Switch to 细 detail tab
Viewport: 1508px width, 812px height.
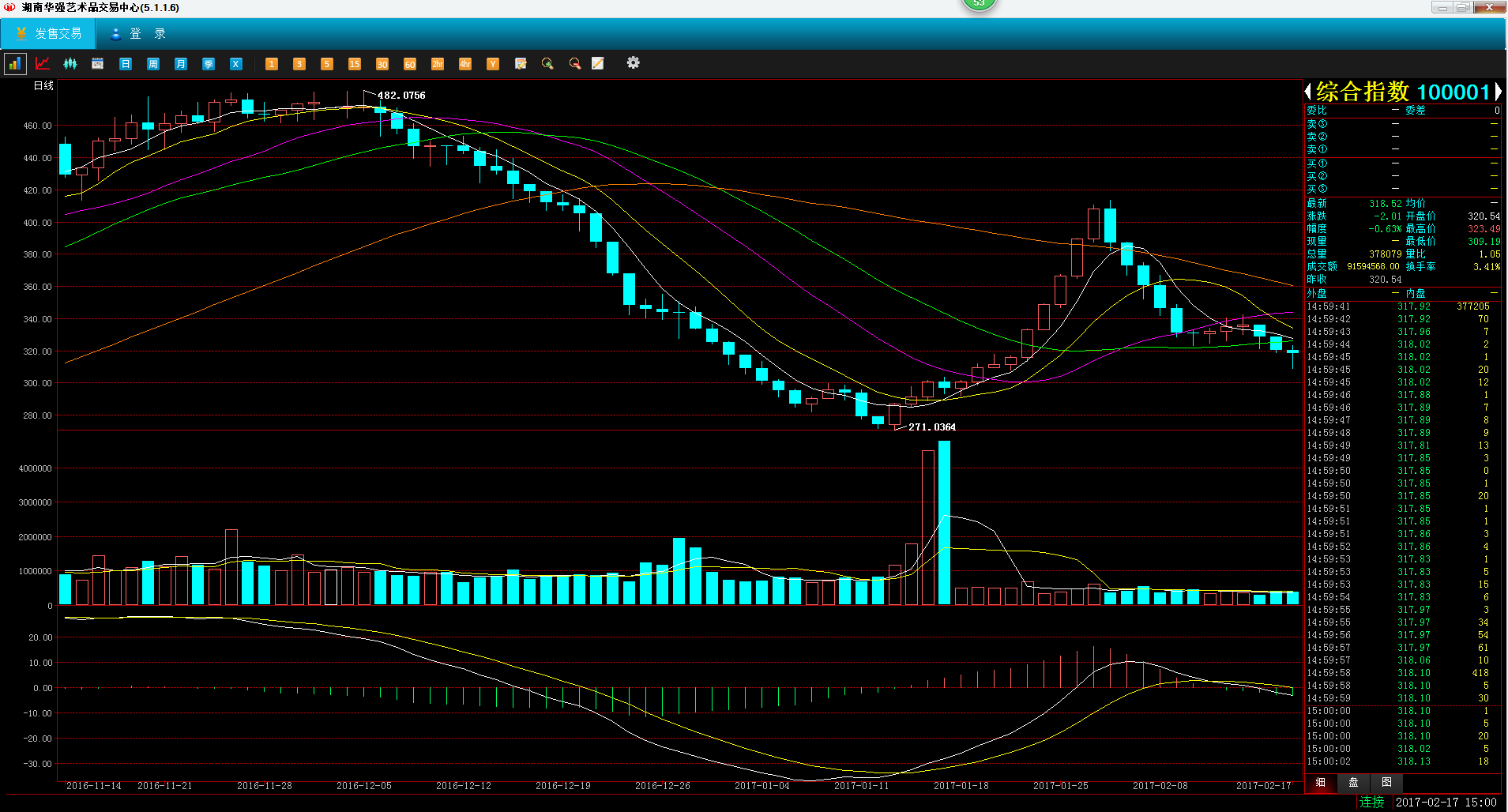point(1320,783)
